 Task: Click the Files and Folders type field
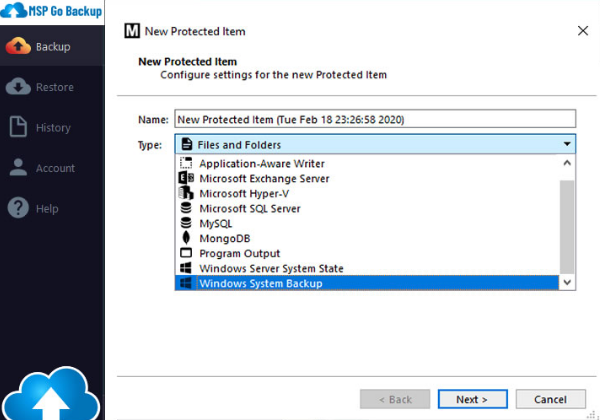[375, 144]
